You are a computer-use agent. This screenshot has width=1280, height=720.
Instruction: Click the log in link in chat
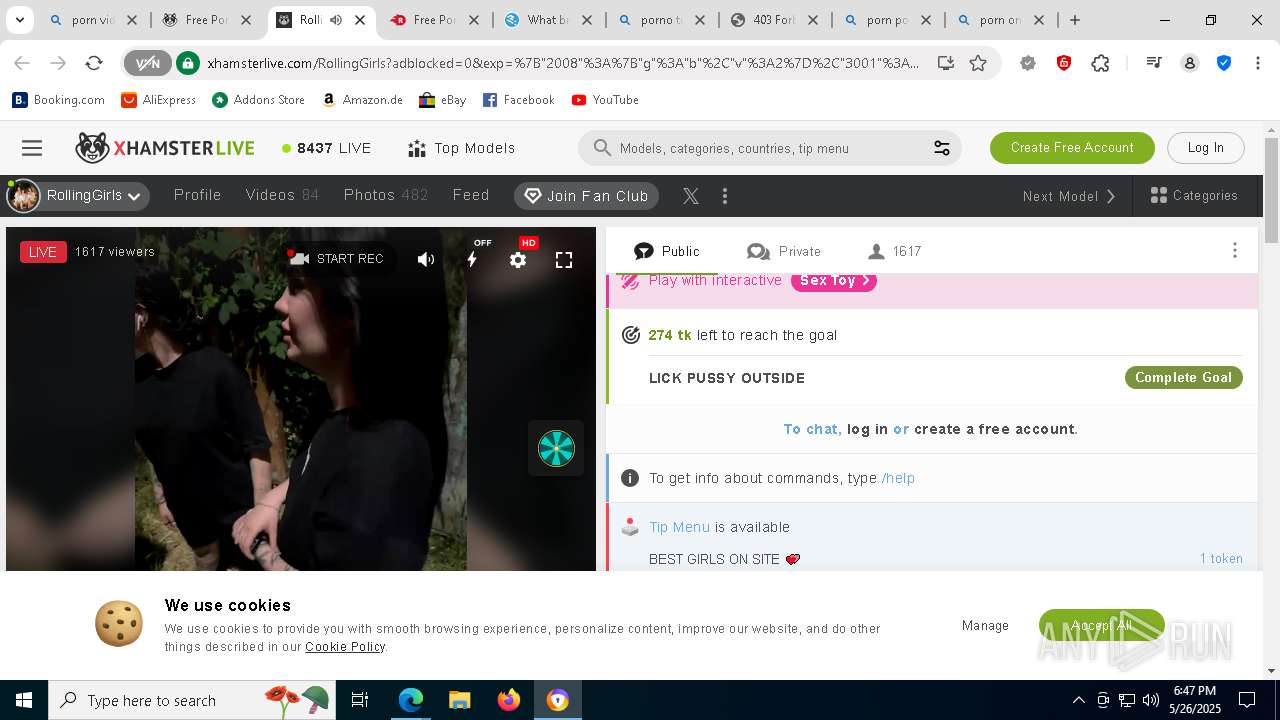(867, 429)
